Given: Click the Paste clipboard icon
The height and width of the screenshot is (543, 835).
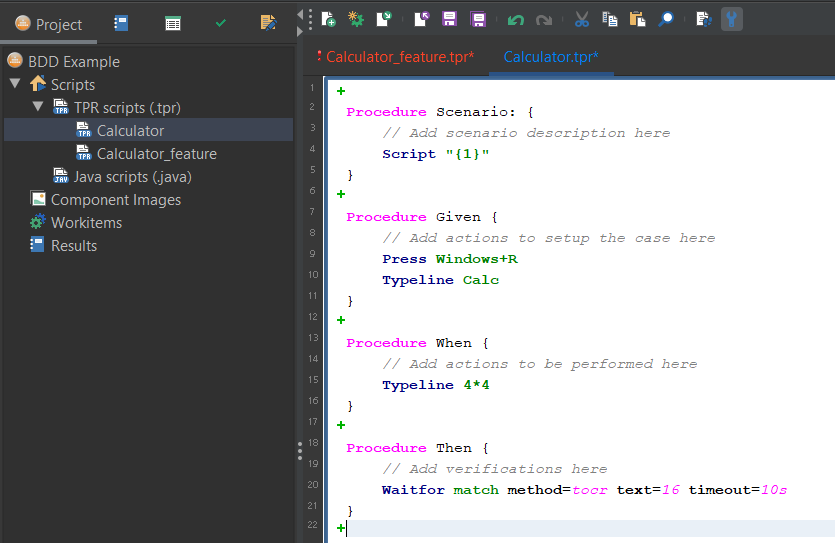Looking at the screenshot, I should (x=637, y=19).
